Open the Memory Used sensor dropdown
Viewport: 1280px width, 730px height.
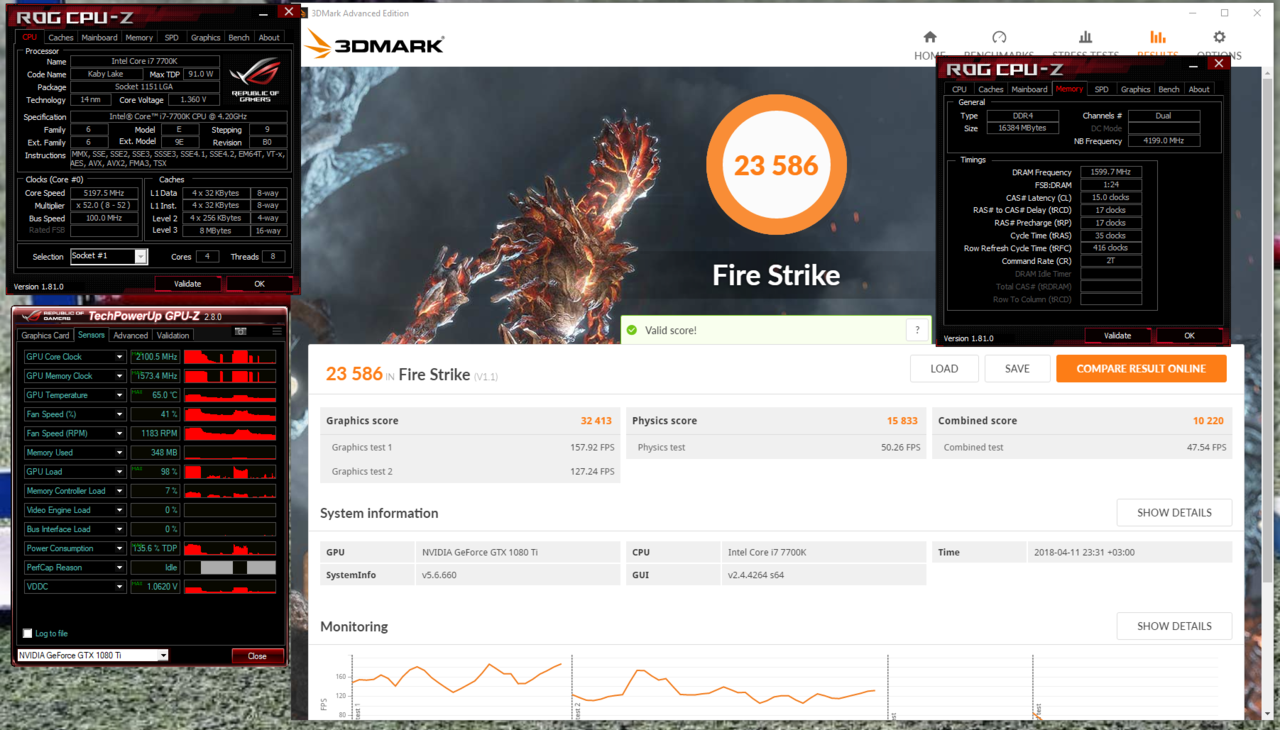pyautogui.click(x=119, y=452)
